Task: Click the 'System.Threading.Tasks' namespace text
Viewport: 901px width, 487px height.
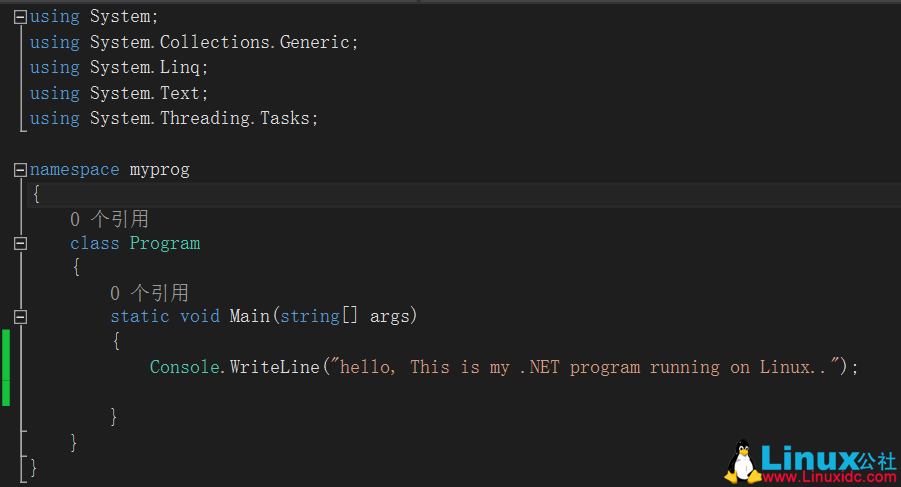Action: [199, 118]
